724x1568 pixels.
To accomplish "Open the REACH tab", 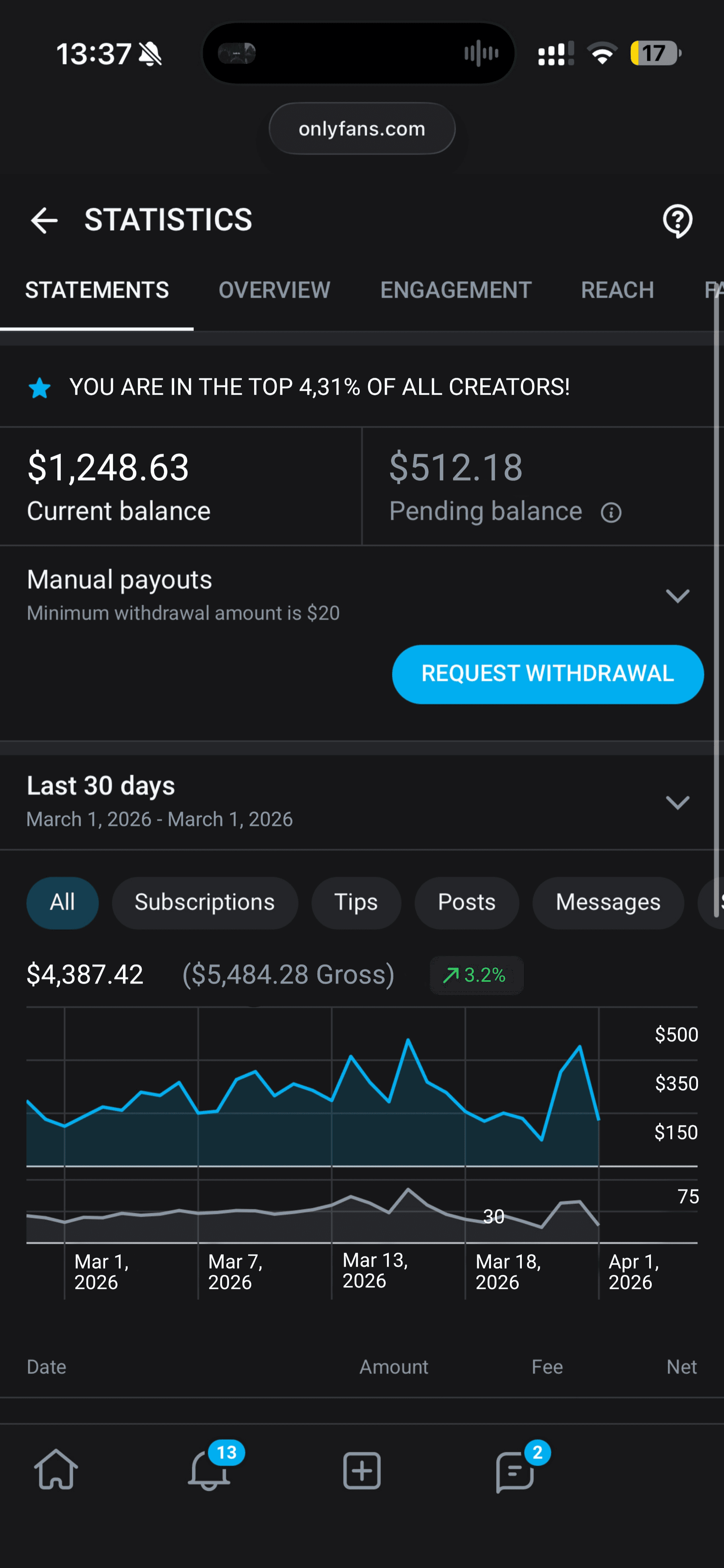I will point(617,290).
